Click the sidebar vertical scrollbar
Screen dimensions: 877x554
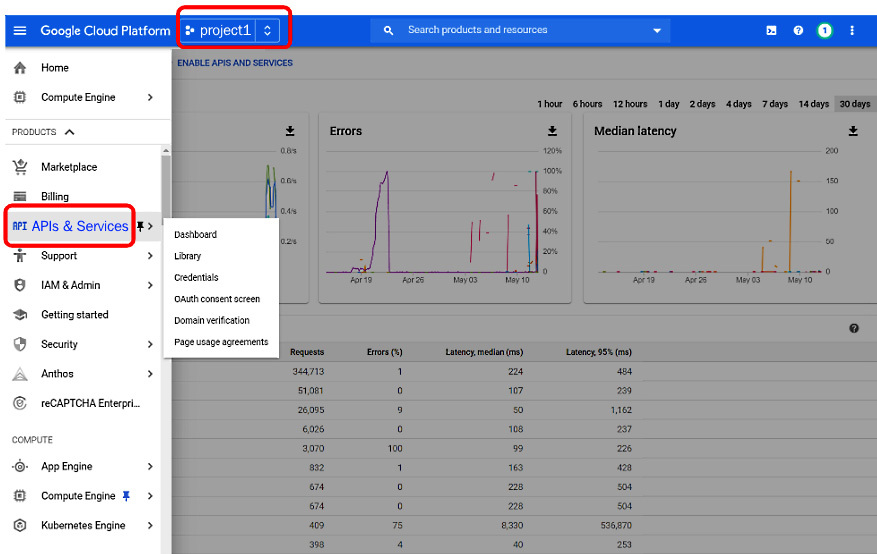click(x=166, y=190)
